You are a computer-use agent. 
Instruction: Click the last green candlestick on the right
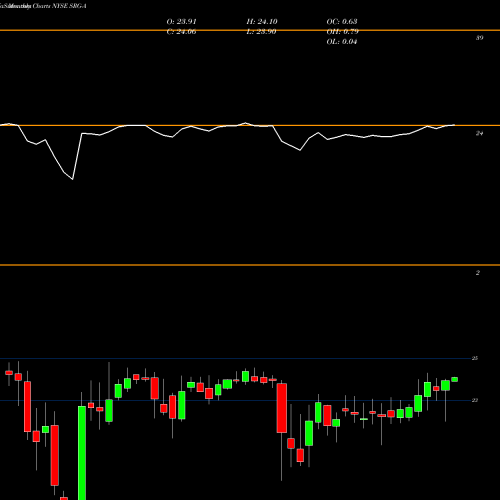pyautogui.click(x=455, y=379)
